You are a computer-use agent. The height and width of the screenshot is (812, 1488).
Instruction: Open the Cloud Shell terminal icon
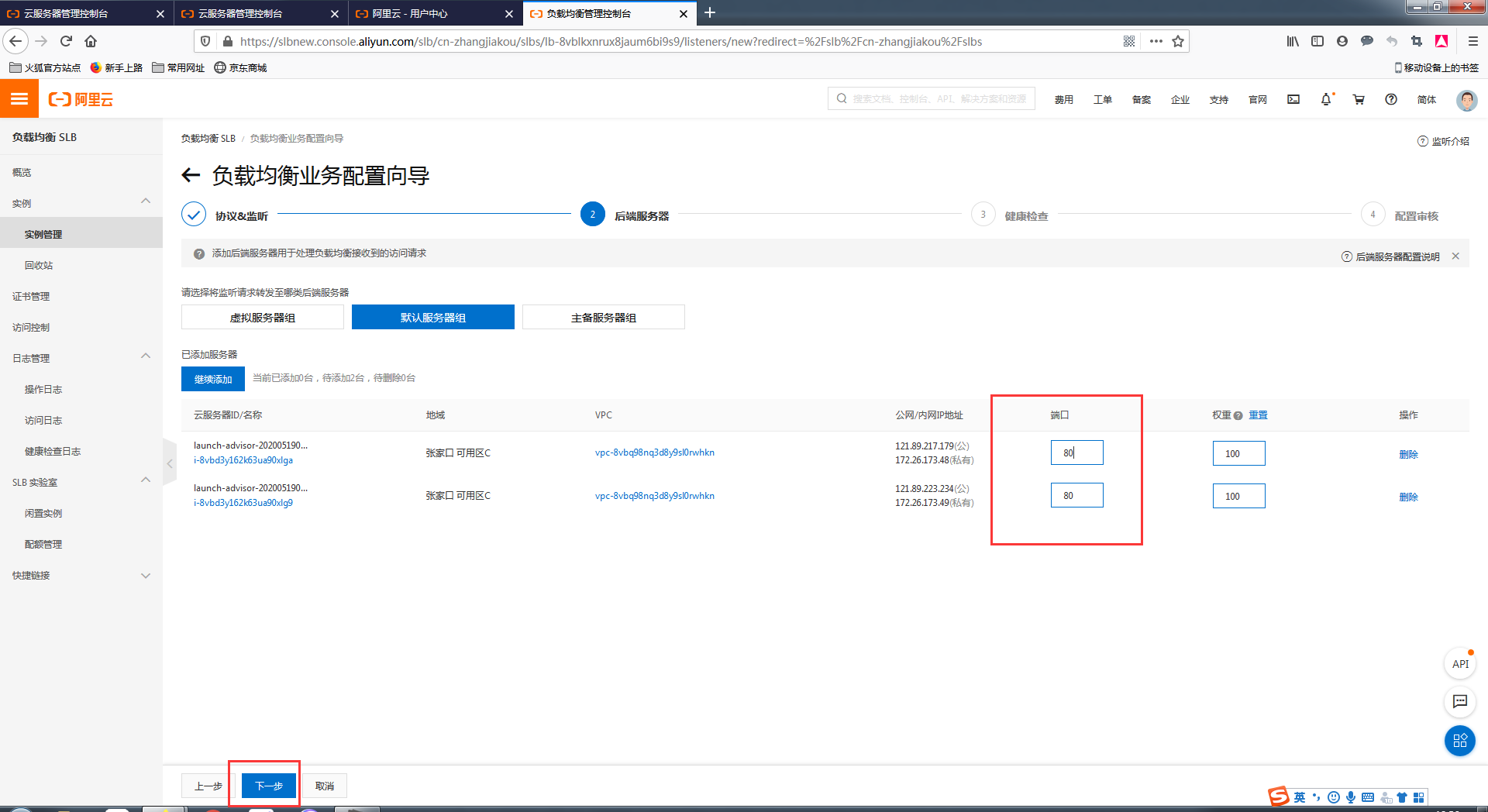coord(1293,99)
